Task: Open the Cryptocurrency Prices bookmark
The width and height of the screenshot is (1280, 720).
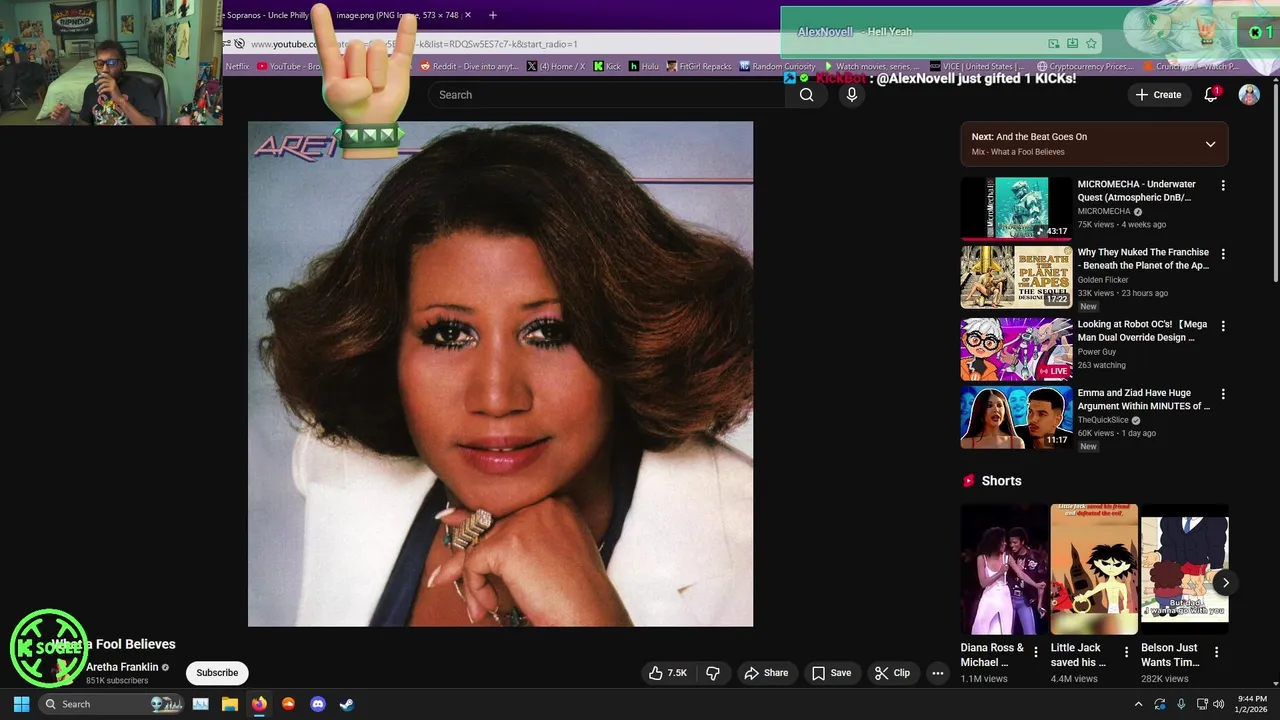Action: [1085, 66]
